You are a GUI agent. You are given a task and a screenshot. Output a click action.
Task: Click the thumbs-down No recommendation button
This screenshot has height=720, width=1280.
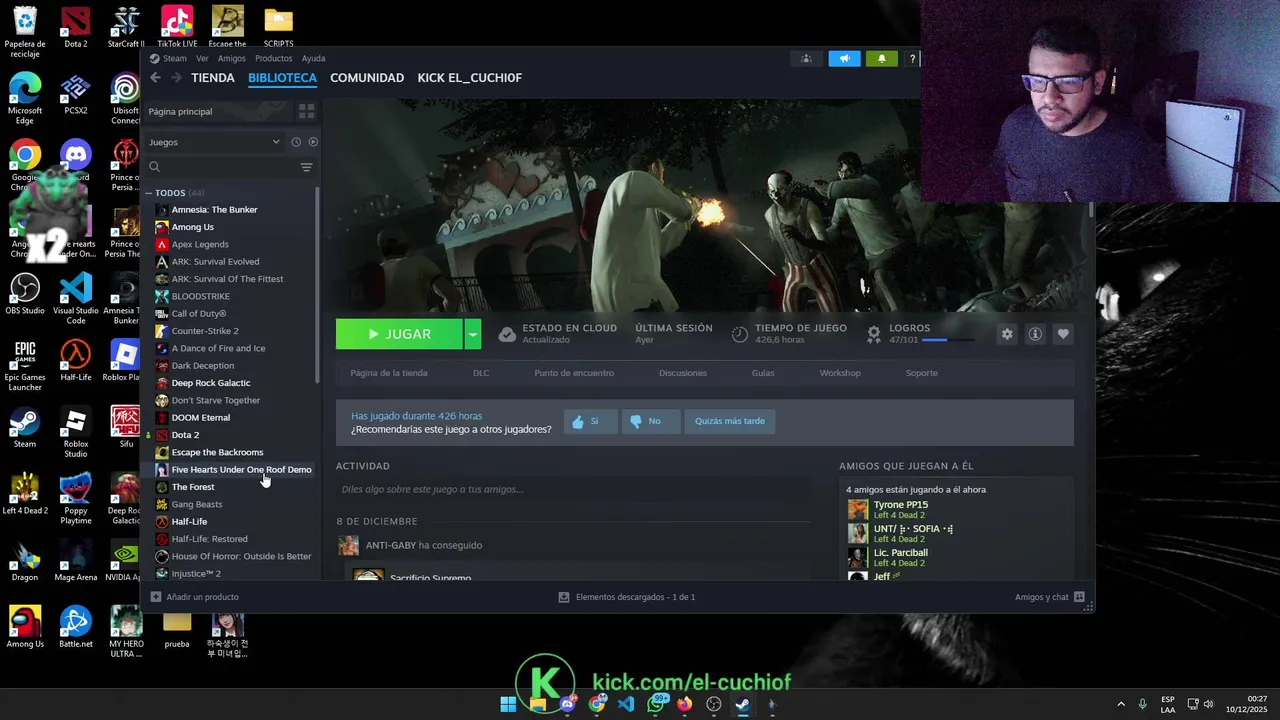pos(649,421)
